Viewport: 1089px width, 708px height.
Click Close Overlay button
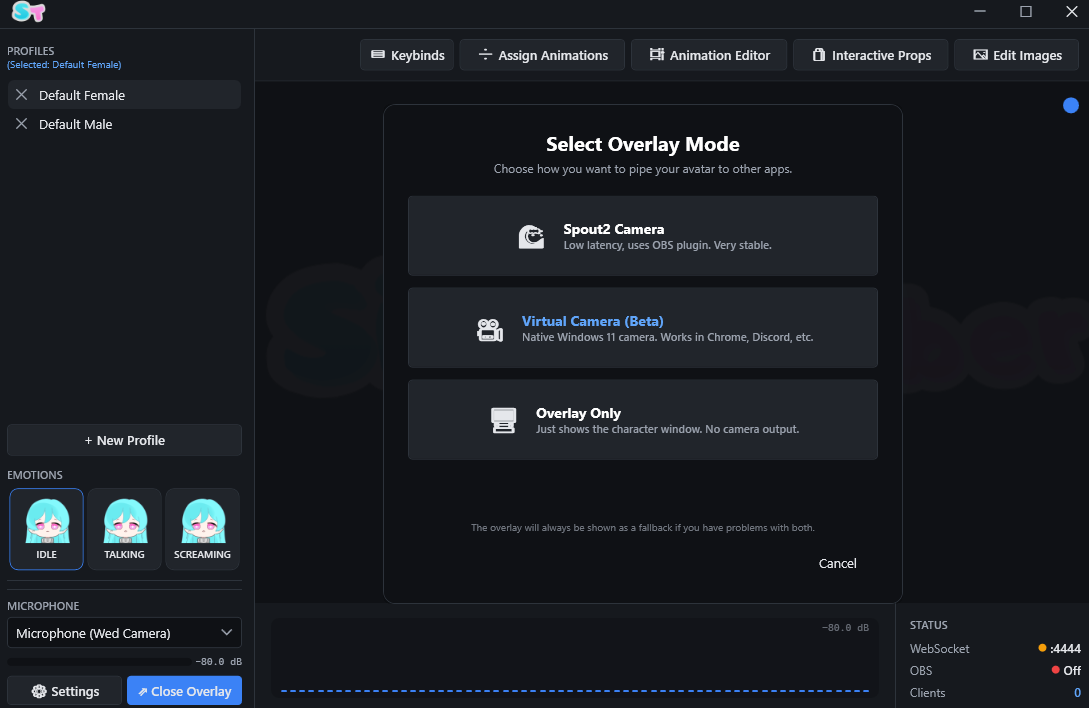(x=185, y=691)
